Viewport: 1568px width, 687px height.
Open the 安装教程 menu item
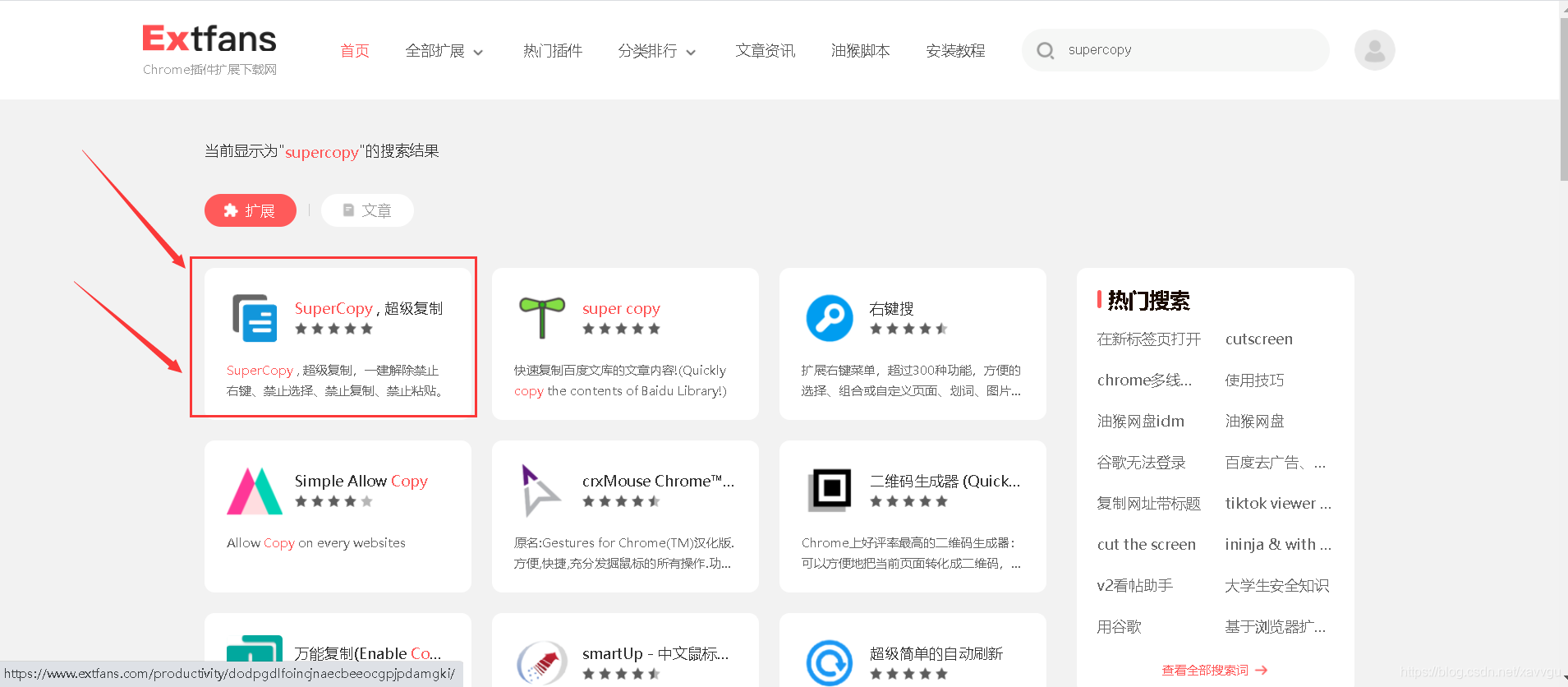click(955, 51)
